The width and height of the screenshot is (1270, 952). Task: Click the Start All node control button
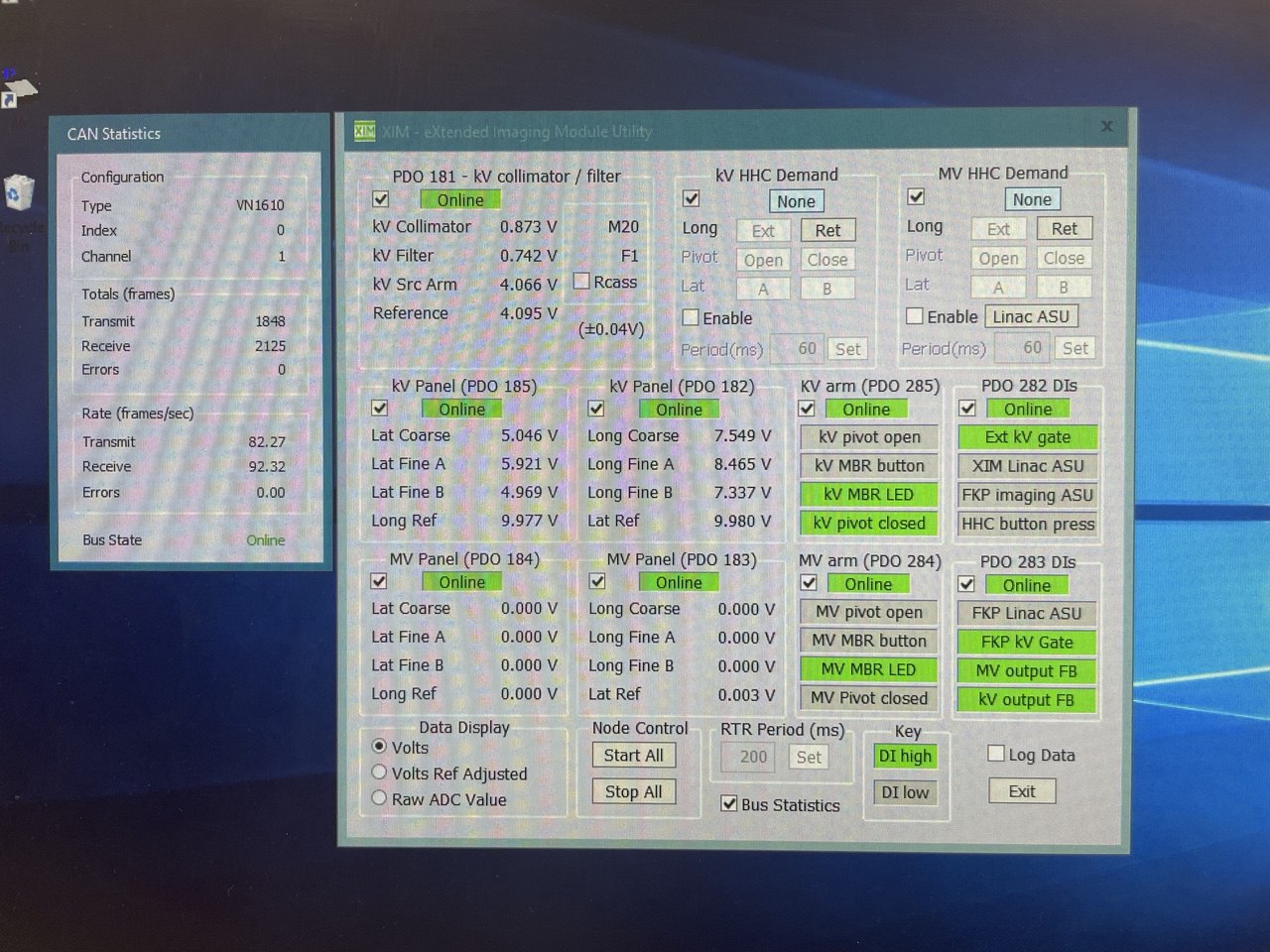(x=634, y=755)
